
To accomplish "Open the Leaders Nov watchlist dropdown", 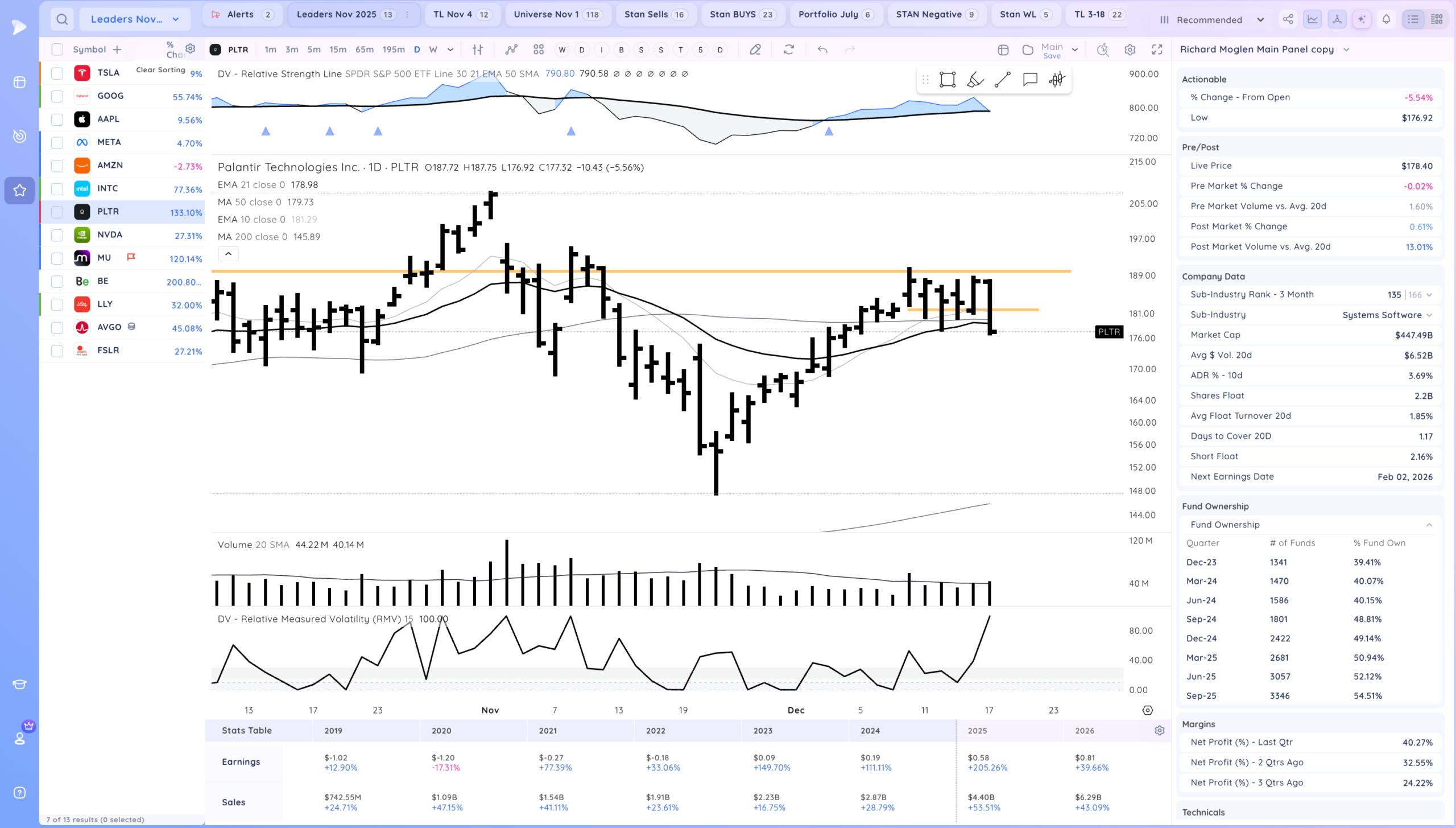I will pos(135,19).
